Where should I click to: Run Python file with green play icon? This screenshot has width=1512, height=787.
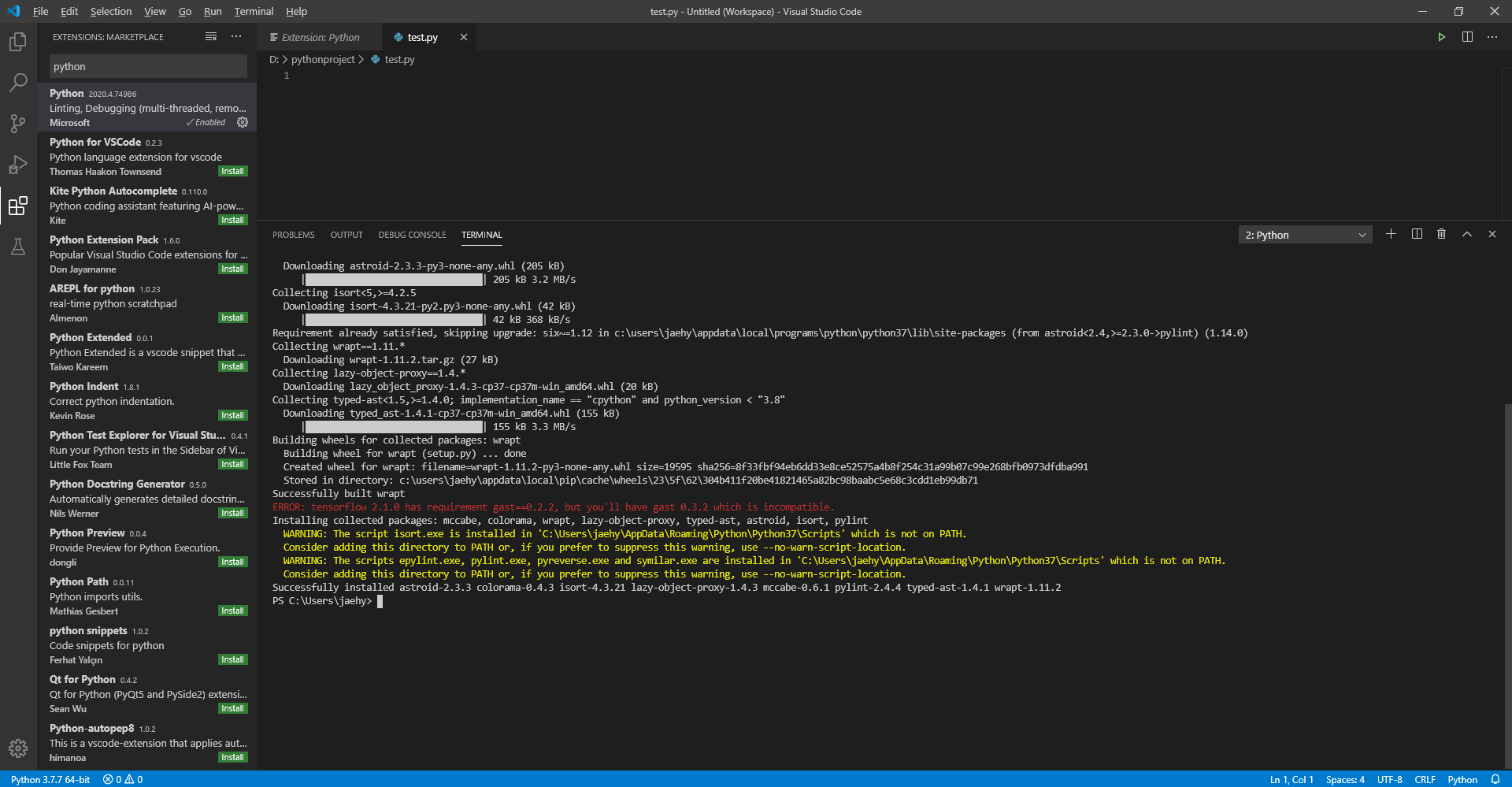1441,37
